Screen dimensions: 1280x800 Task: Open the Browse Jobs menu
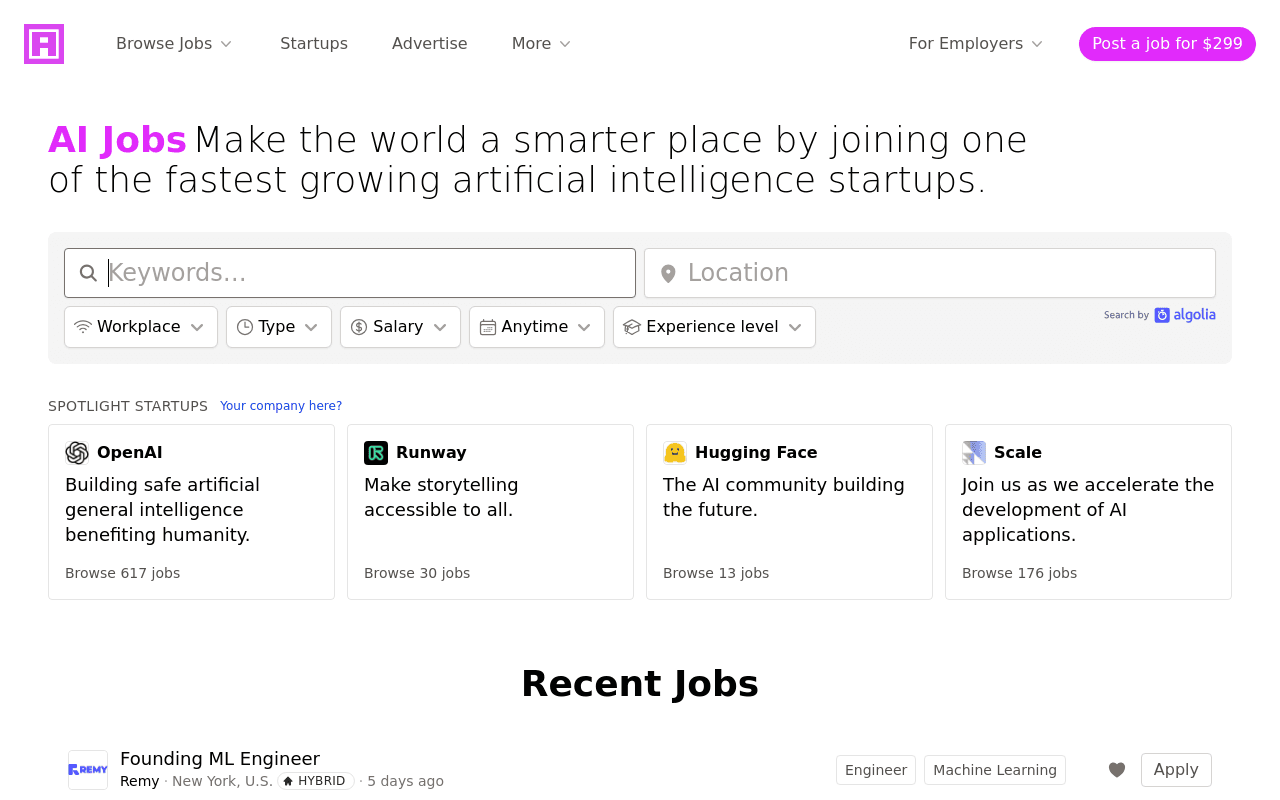174,44
